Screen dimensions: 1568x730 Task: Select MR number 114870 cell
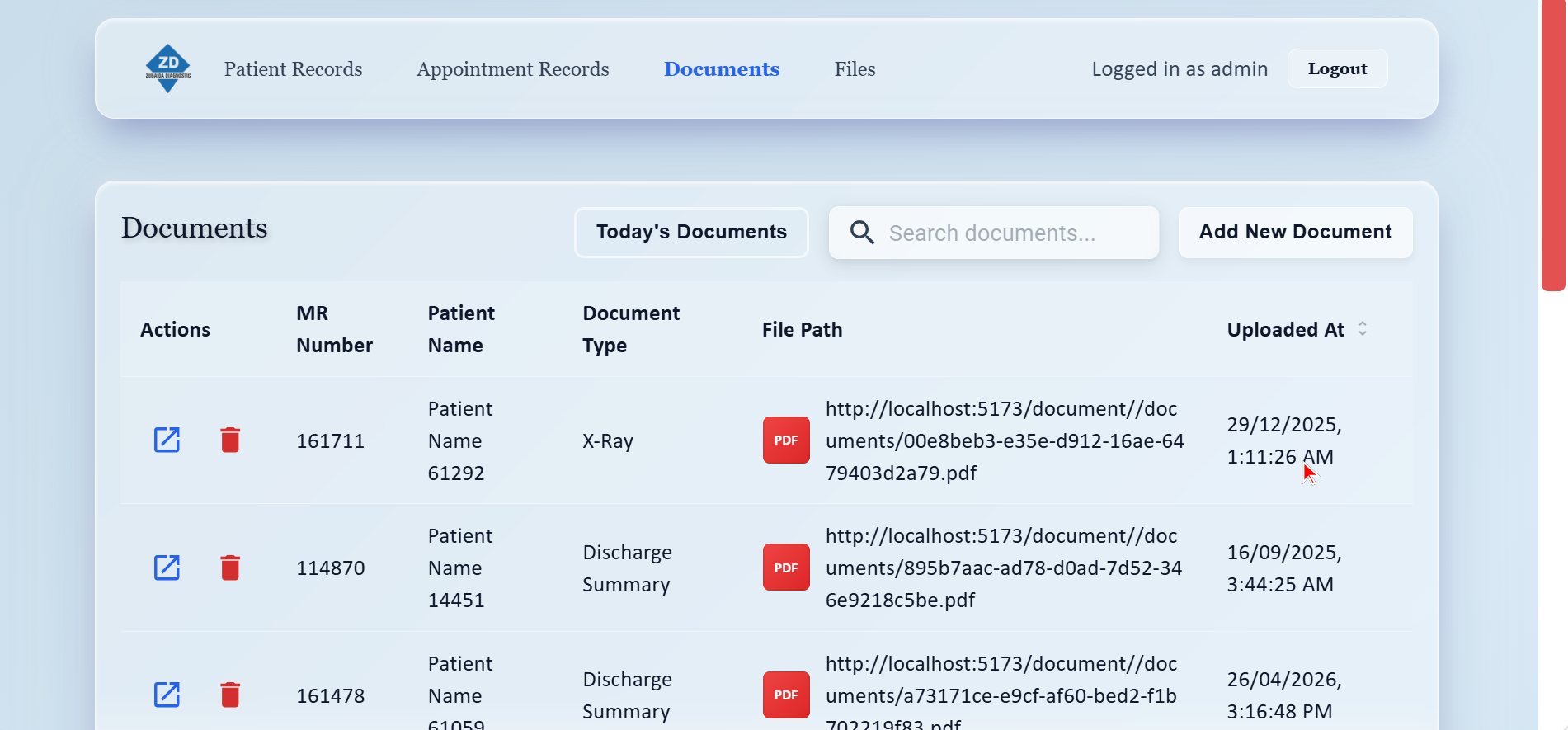(330, 568)
